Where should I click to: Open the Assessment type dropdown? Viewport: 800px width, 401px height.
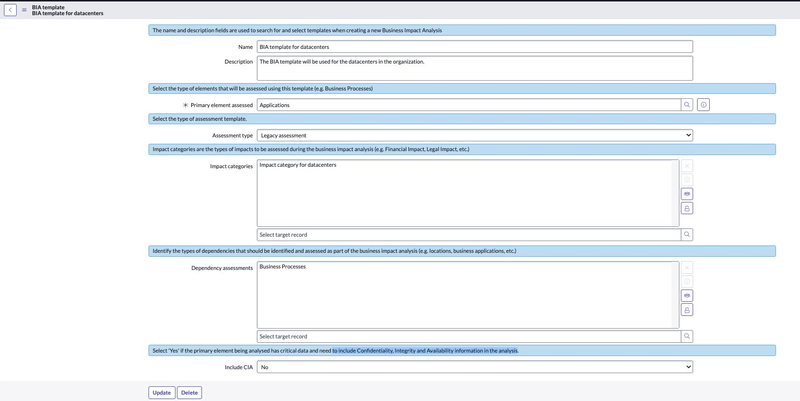point(474,135)
